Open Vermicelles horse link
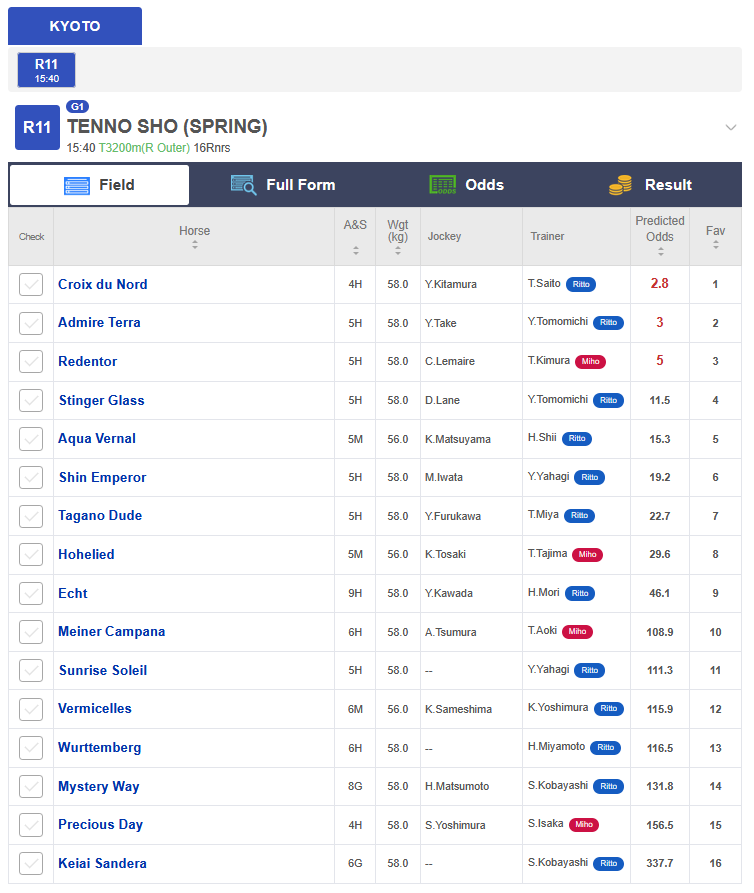This screenshot has width=754, height=893. click(x=95, y=708)
